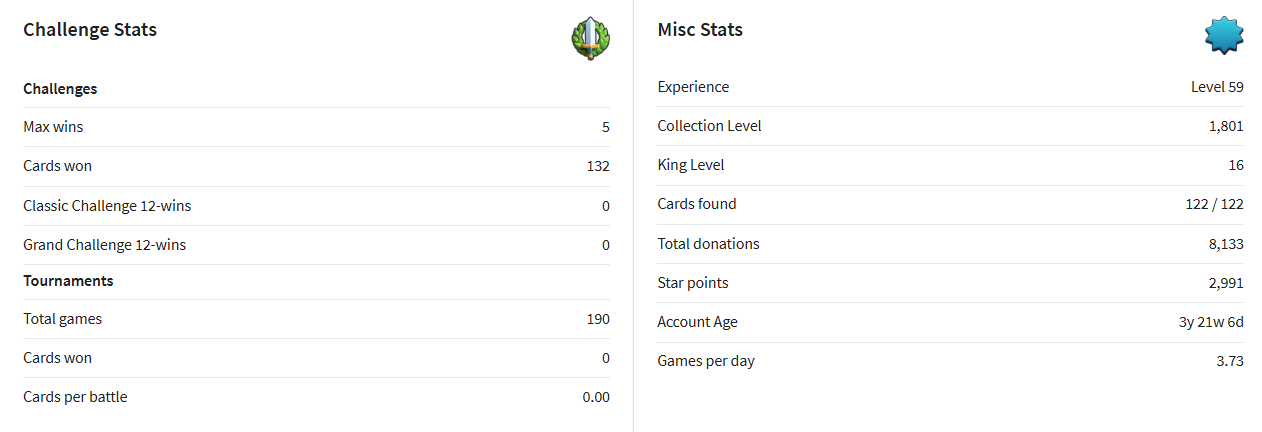This screenshot has width=1262, height=432.
Task: Click the King Level value 16
Action: click(x=1236, y=165)
